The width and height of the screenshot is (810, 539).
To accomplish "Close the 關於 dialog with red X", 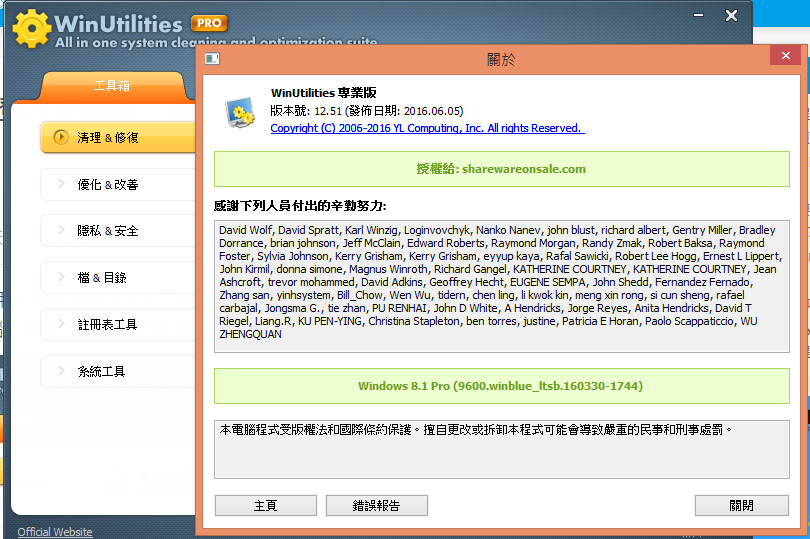I will 786,55.
